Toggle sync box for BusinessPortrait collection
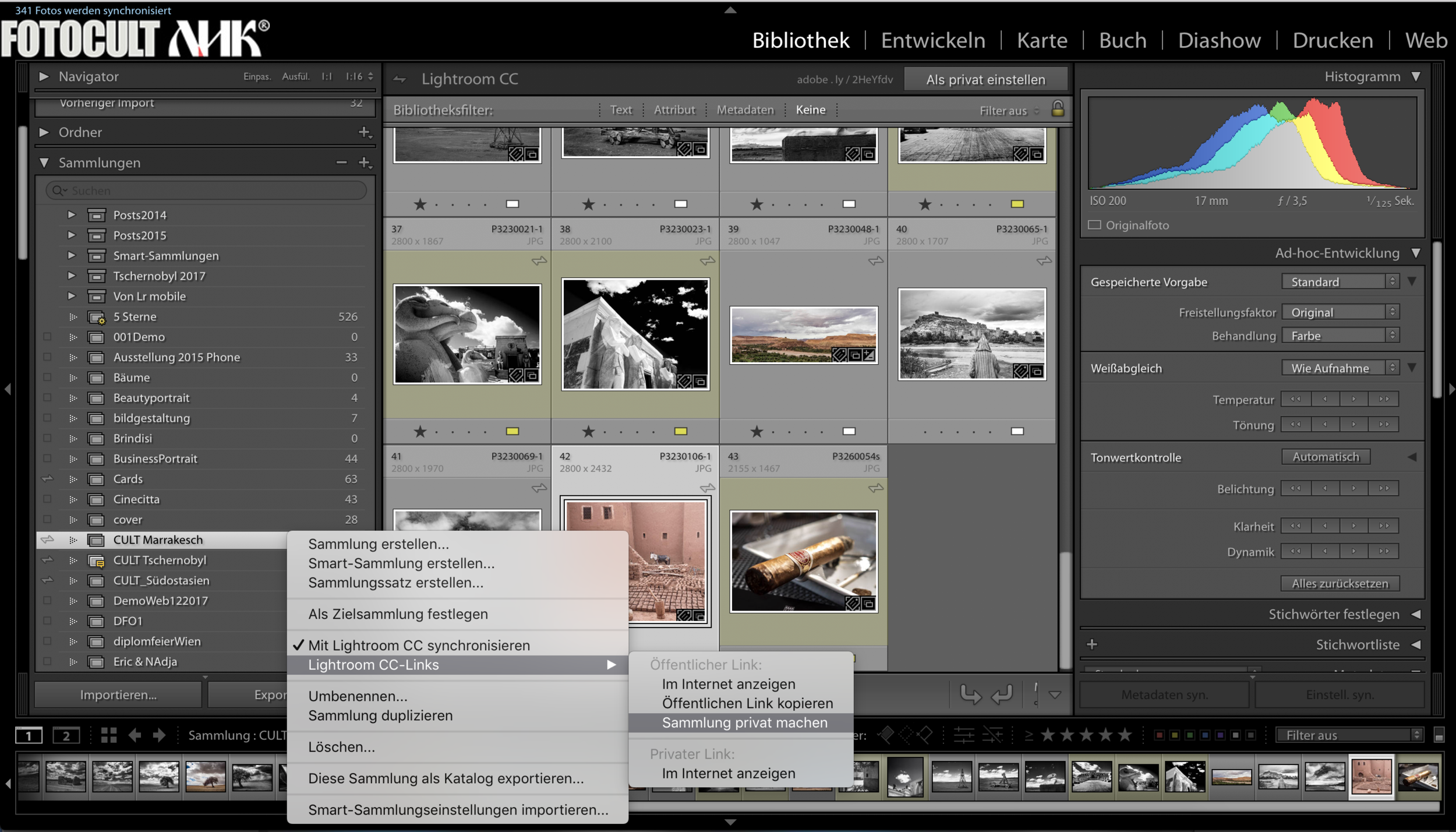1456x832 pixels. tap(47, 459)
